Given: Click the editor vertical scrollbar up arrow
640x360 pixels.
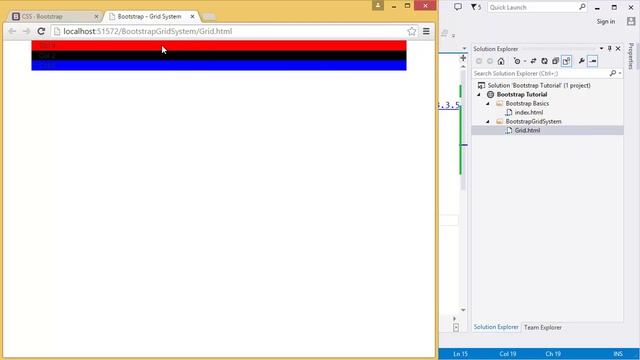Looking at the screenshot, I should tap(463, 67).
